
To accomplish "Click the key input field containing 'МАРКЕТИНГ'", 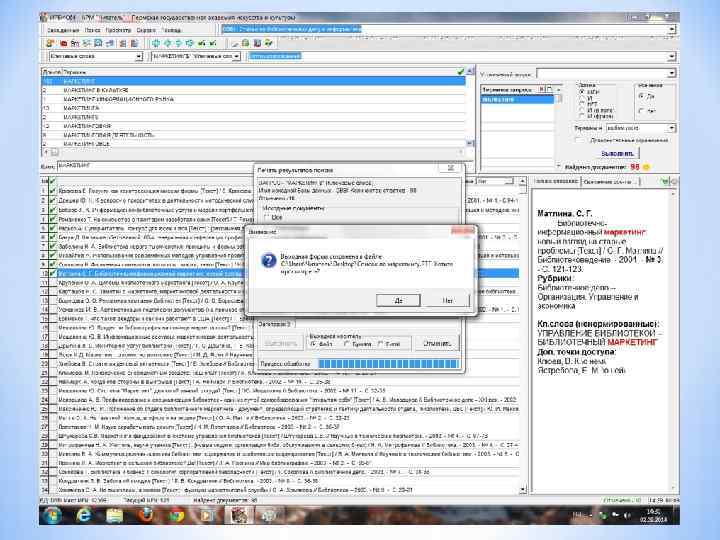I will pyautogui.click(x=266, y=166).
